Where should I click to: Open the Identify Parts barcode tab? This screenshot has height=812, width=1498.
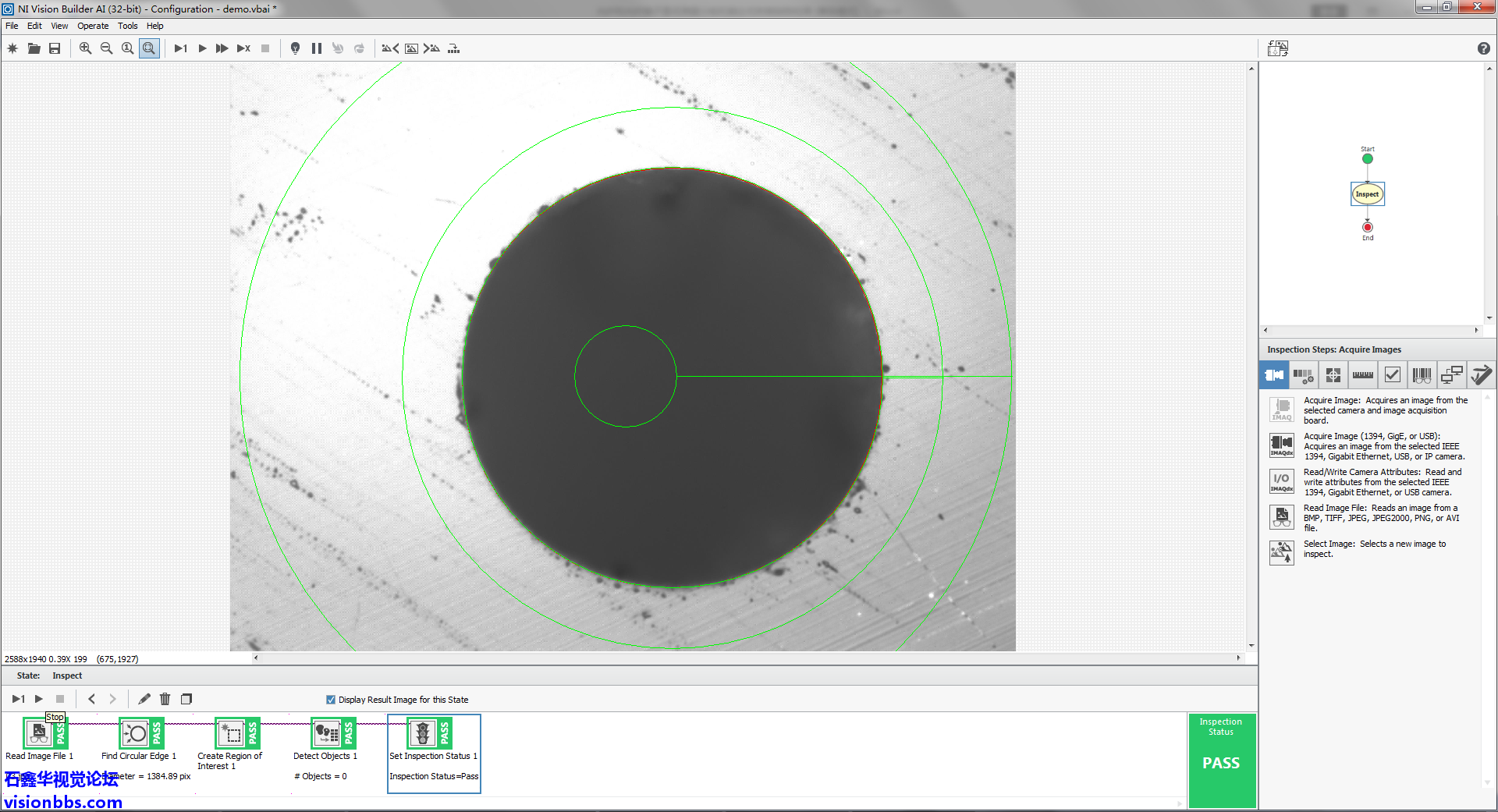point(1422,375)
